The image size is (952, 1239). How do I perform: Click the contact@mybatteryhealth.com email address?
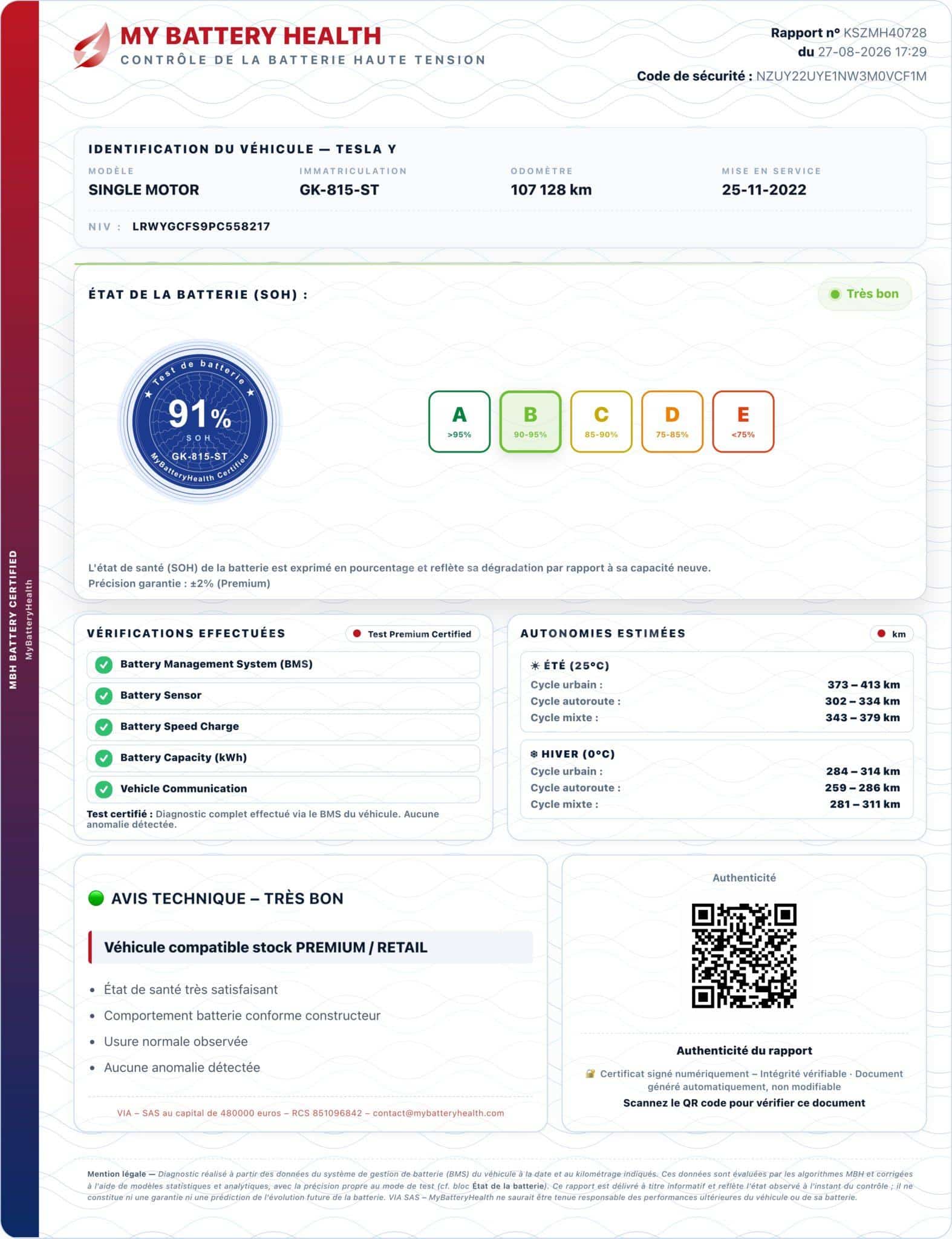click(439, 1113)
